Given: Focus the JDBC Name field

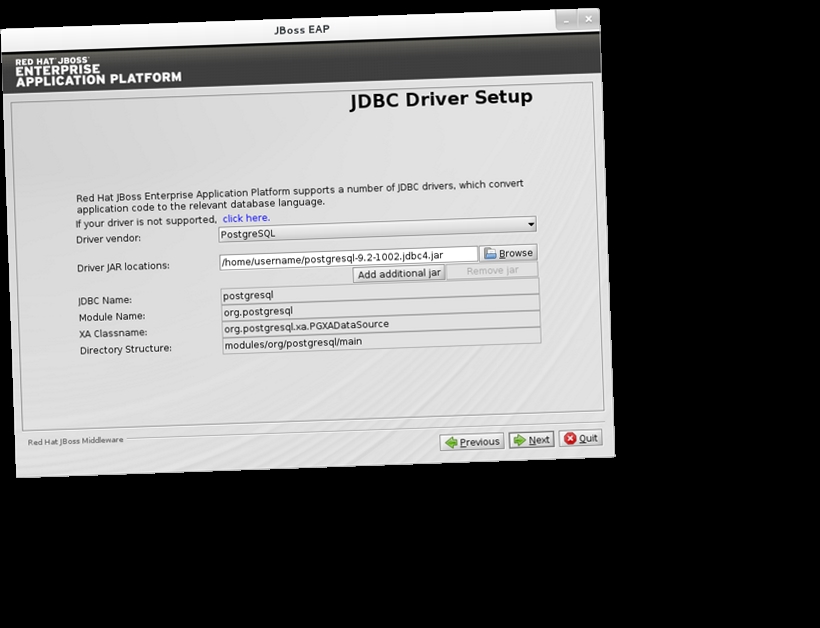Looking at the screenshot, I should pyautogui.click(x=380, y=291).
